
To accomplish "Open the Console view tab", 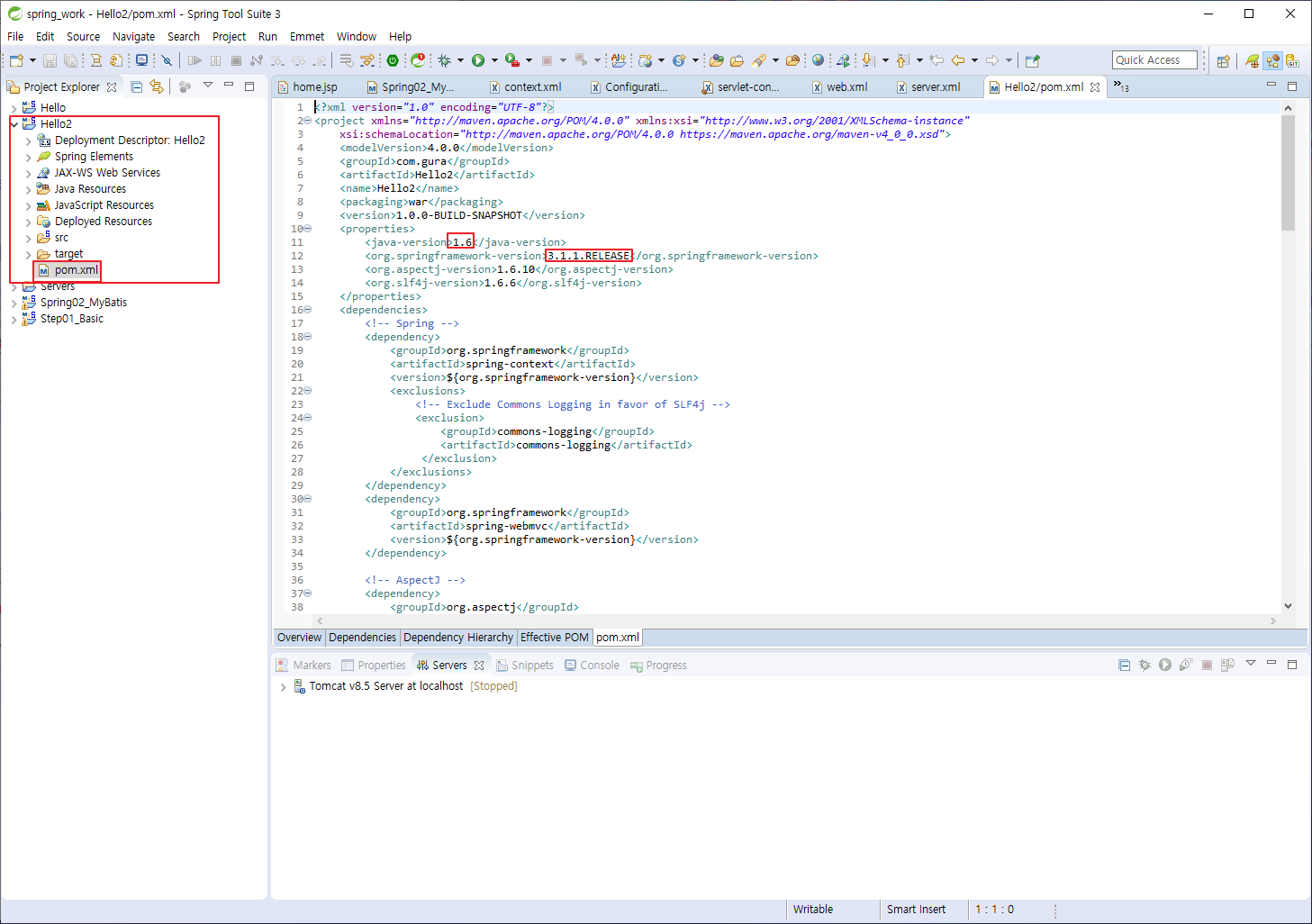I will (593, 665).
